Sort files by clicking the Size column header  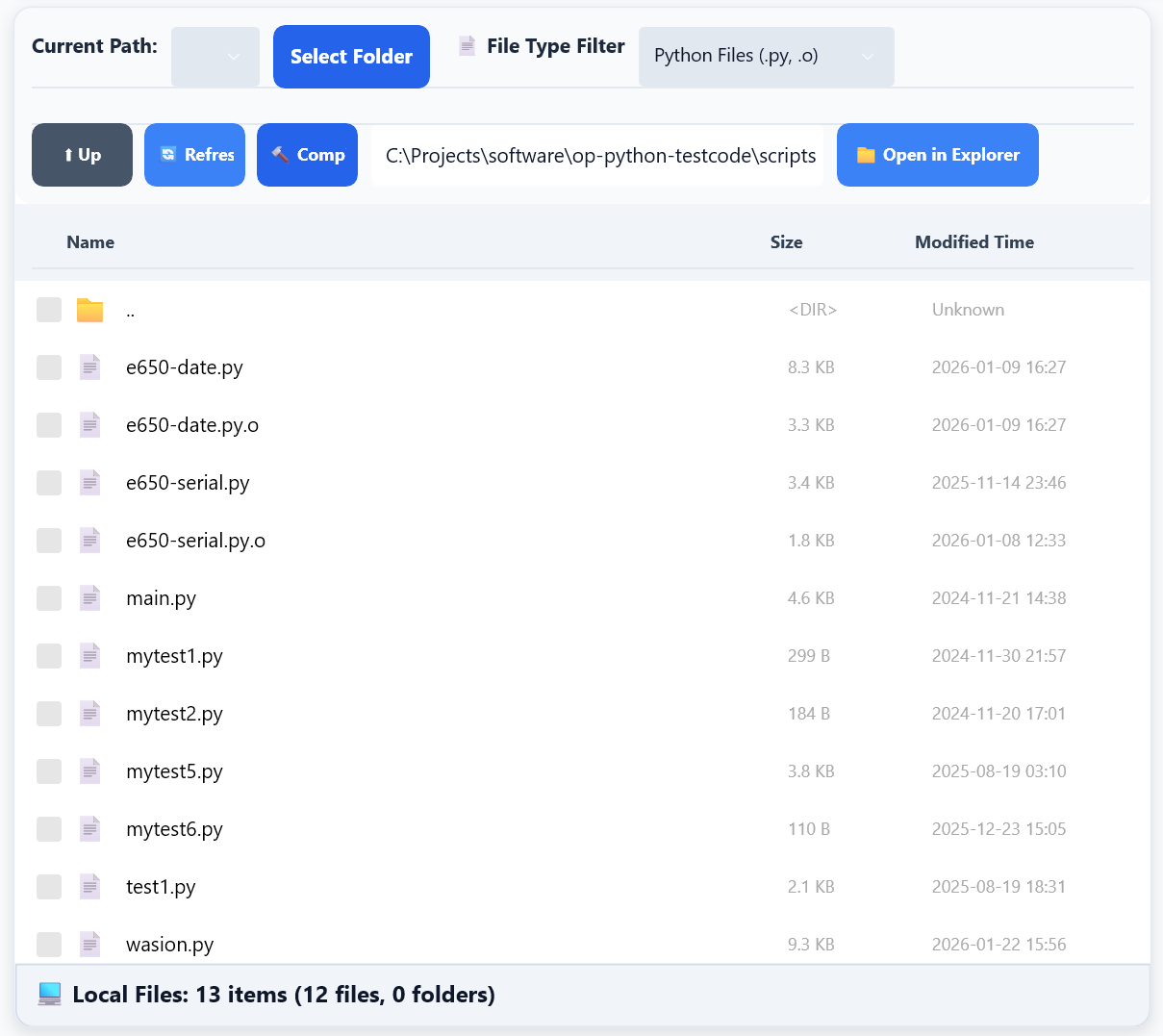coord(786,241)
